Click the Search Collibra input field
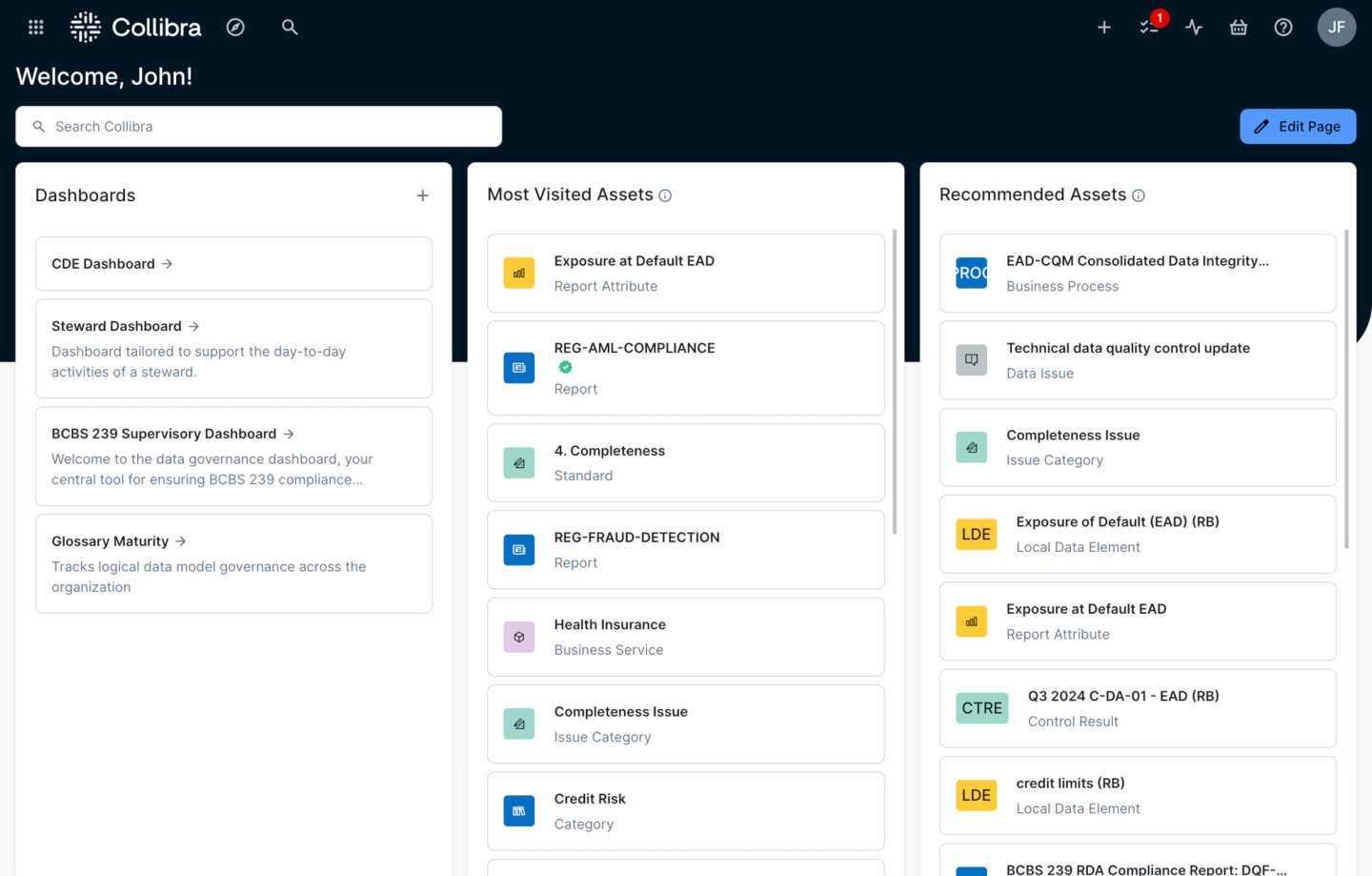Screen dimensions: 1372x876 click(259, 127)
